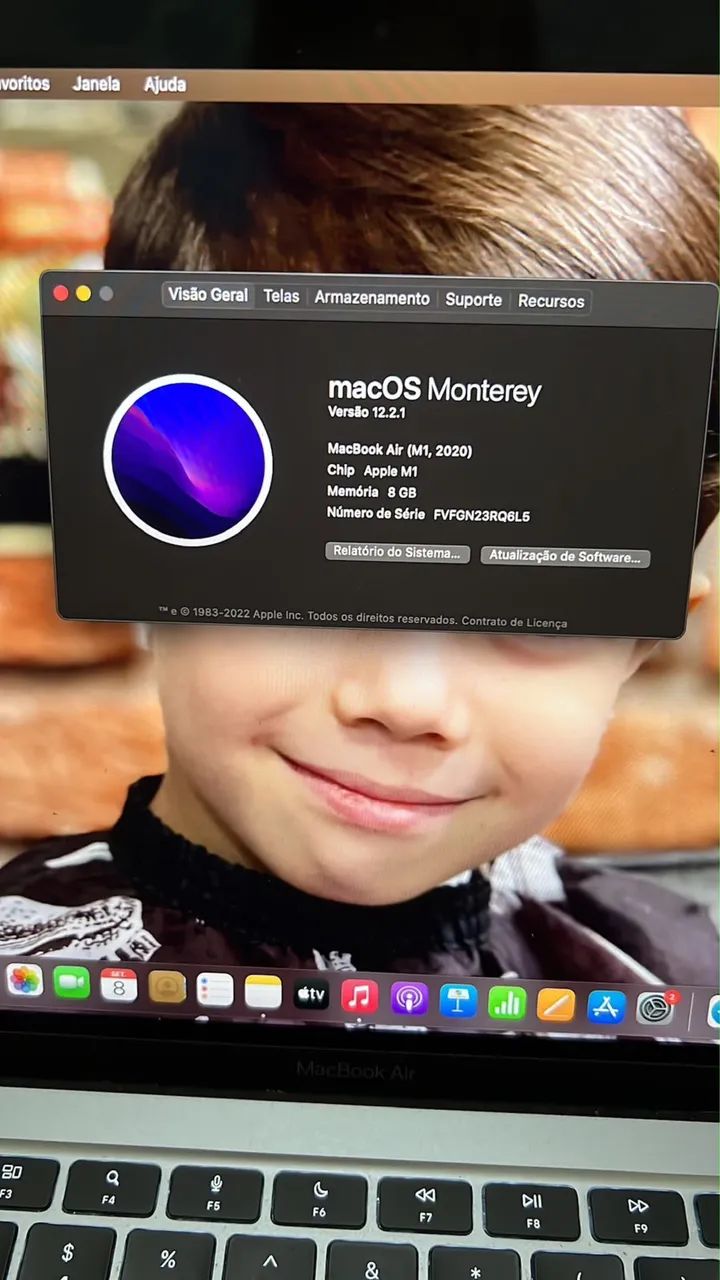The width and height of the screenshot is (720, 1280).
Task: Launch Reminders from the dock
Action: coord(215,989)
